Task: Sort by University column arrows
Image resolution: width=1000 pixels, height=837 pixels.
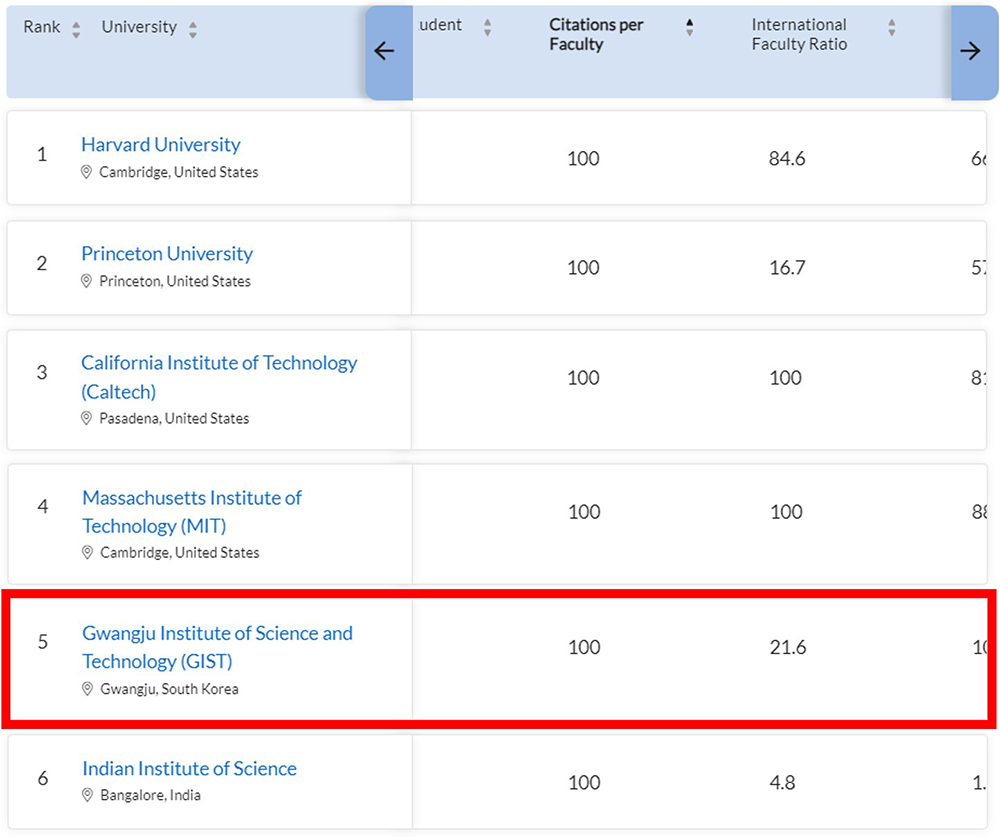Action: [x=192, y=29]
